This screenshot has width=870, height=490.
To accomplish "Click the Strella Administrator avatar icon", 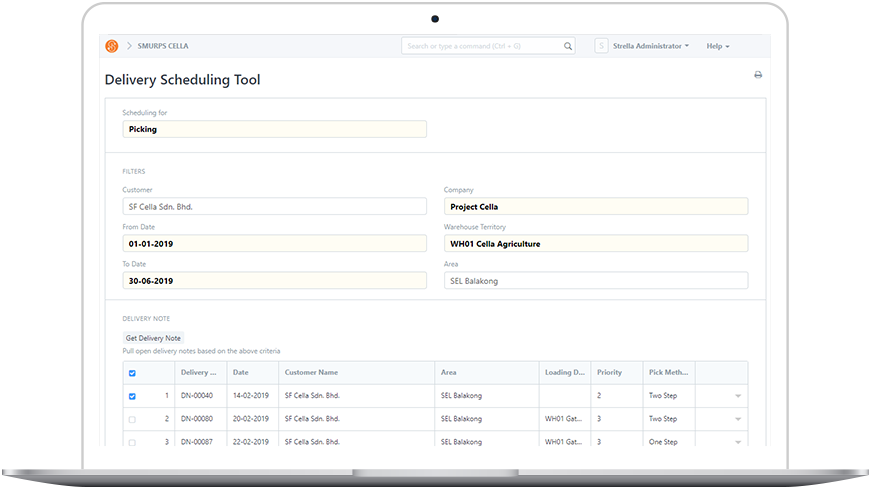I will coord(601,46).
